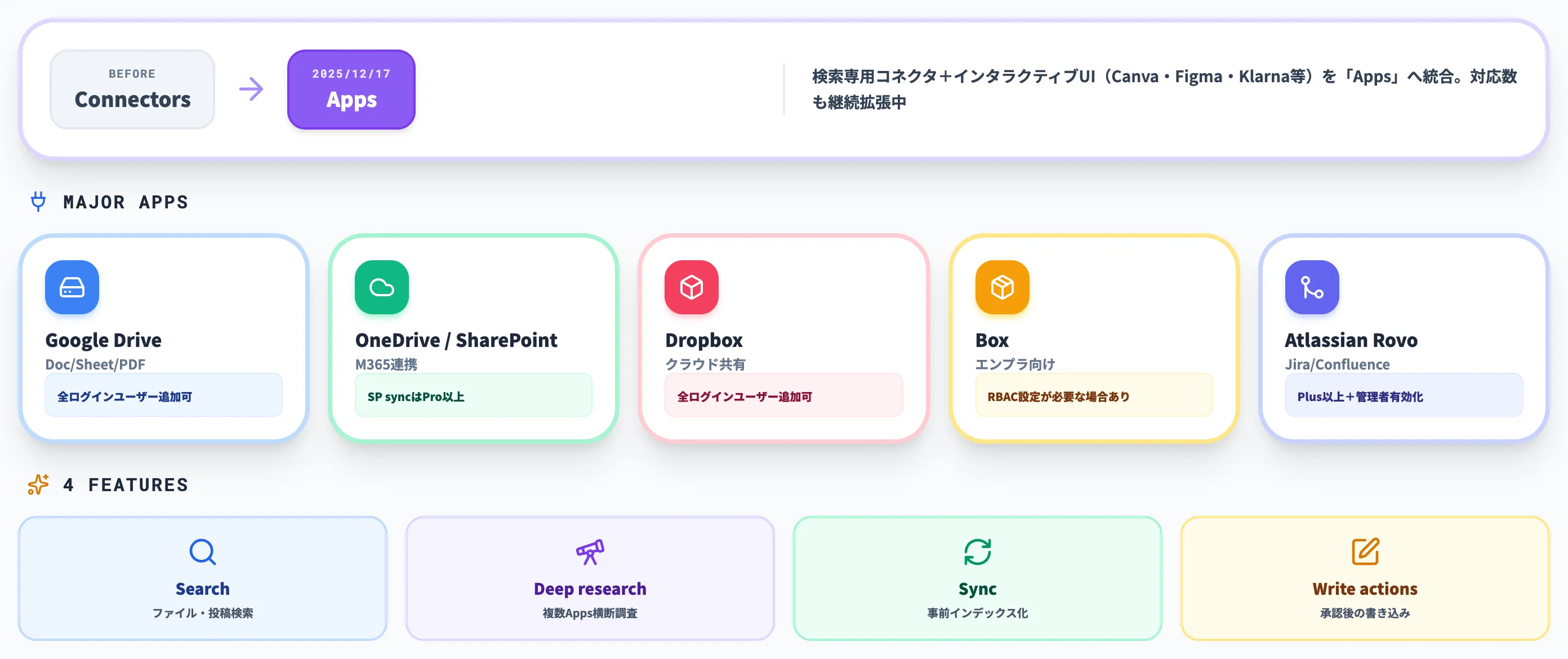The width and height of the screenshot is (1568, 659).
Task: Open the Write actions feature card
Action: tap(1365, 578)
